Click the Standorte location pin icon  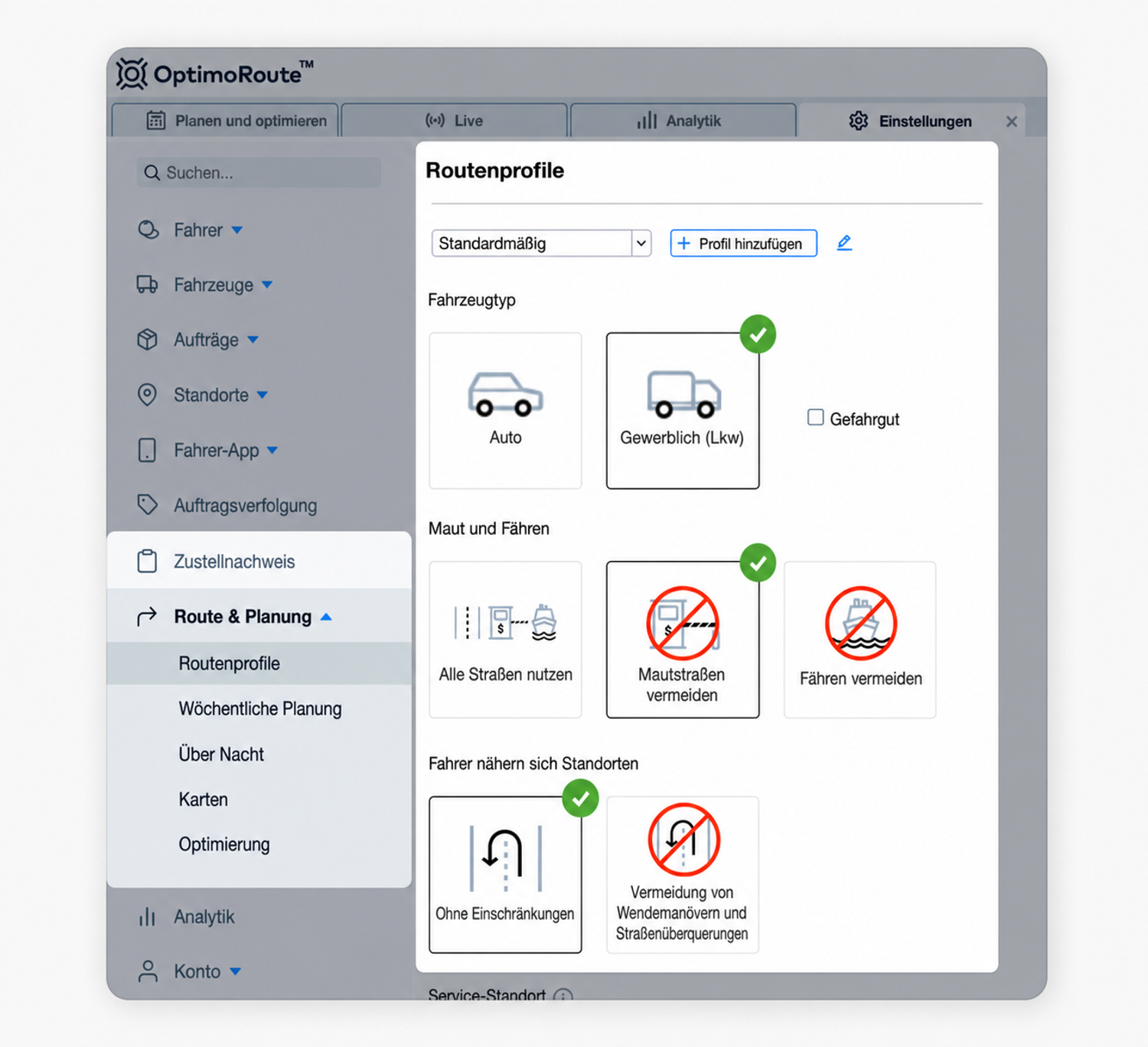[x=147, y=395]
